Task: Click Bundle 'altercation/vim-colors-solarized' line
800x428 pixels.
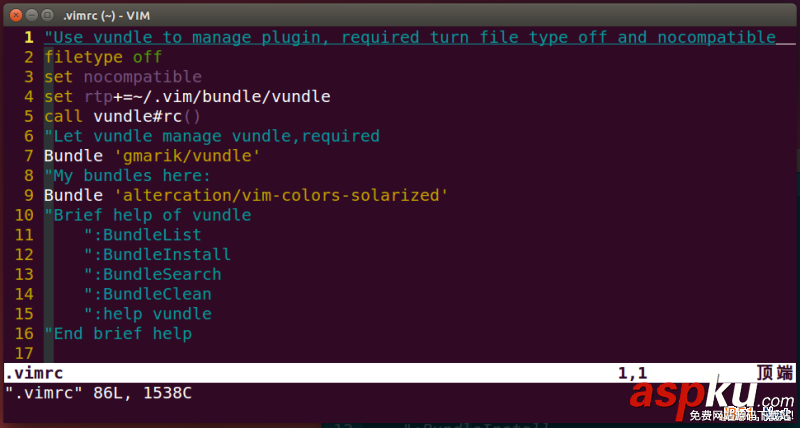Action: (x=246, y=195)
